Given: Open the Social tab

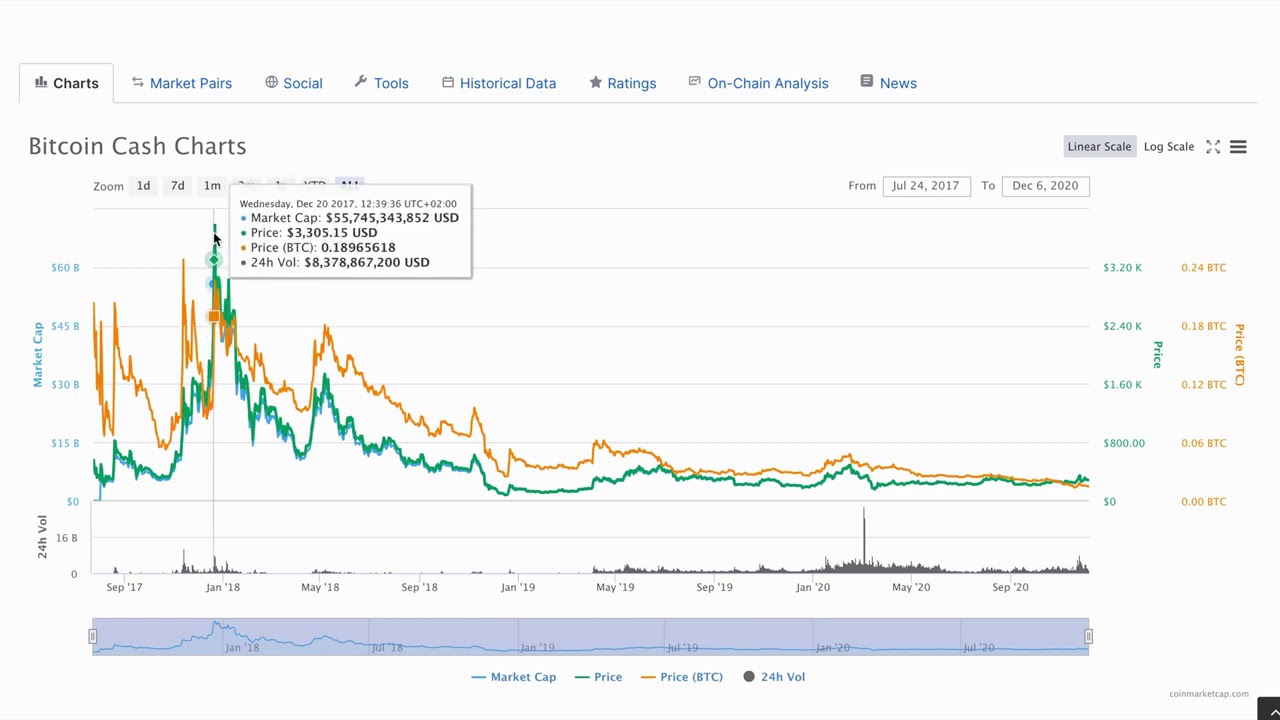Looking at the screenshot, I should (293, 83).
